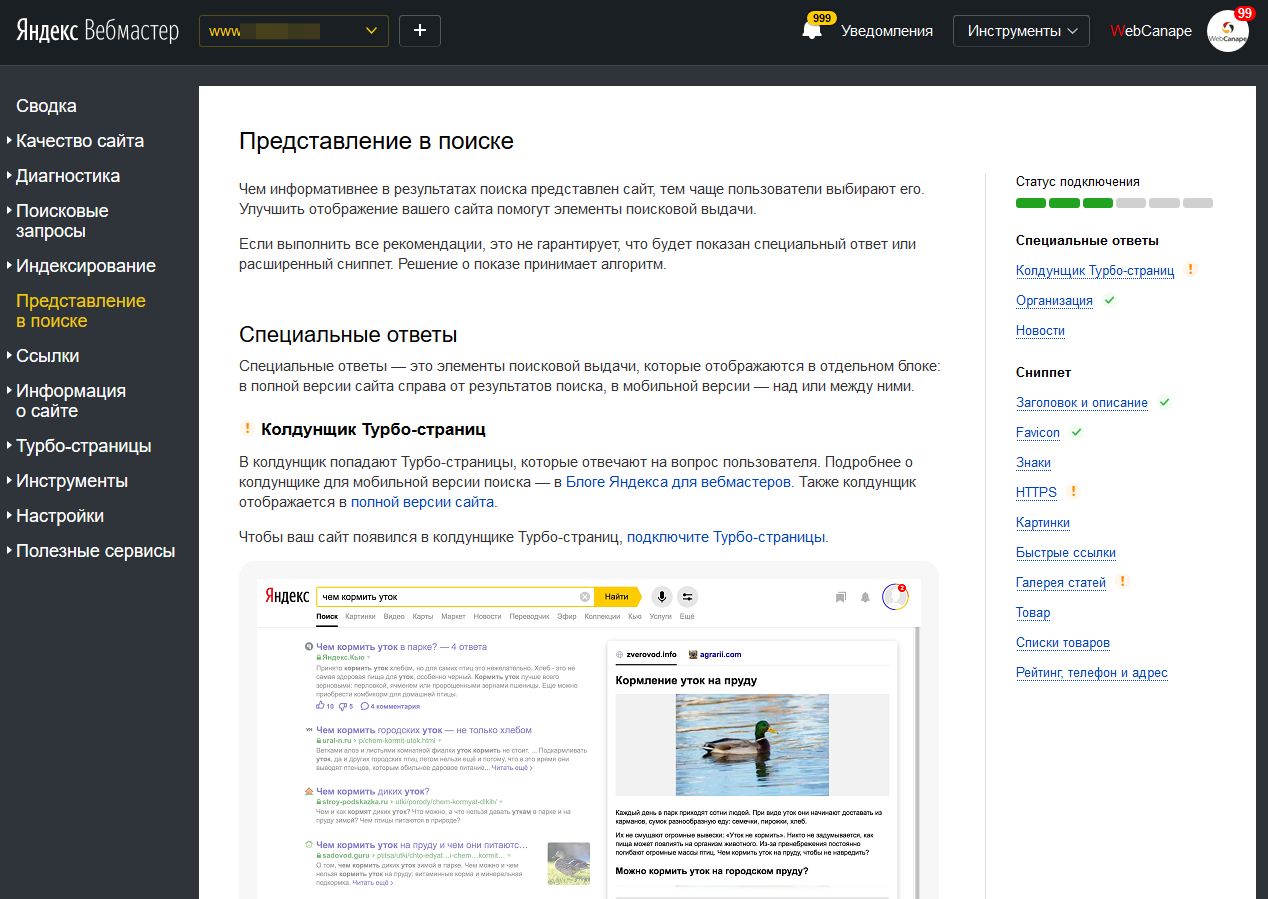Jump to Картинки link

pos(1043,523)
